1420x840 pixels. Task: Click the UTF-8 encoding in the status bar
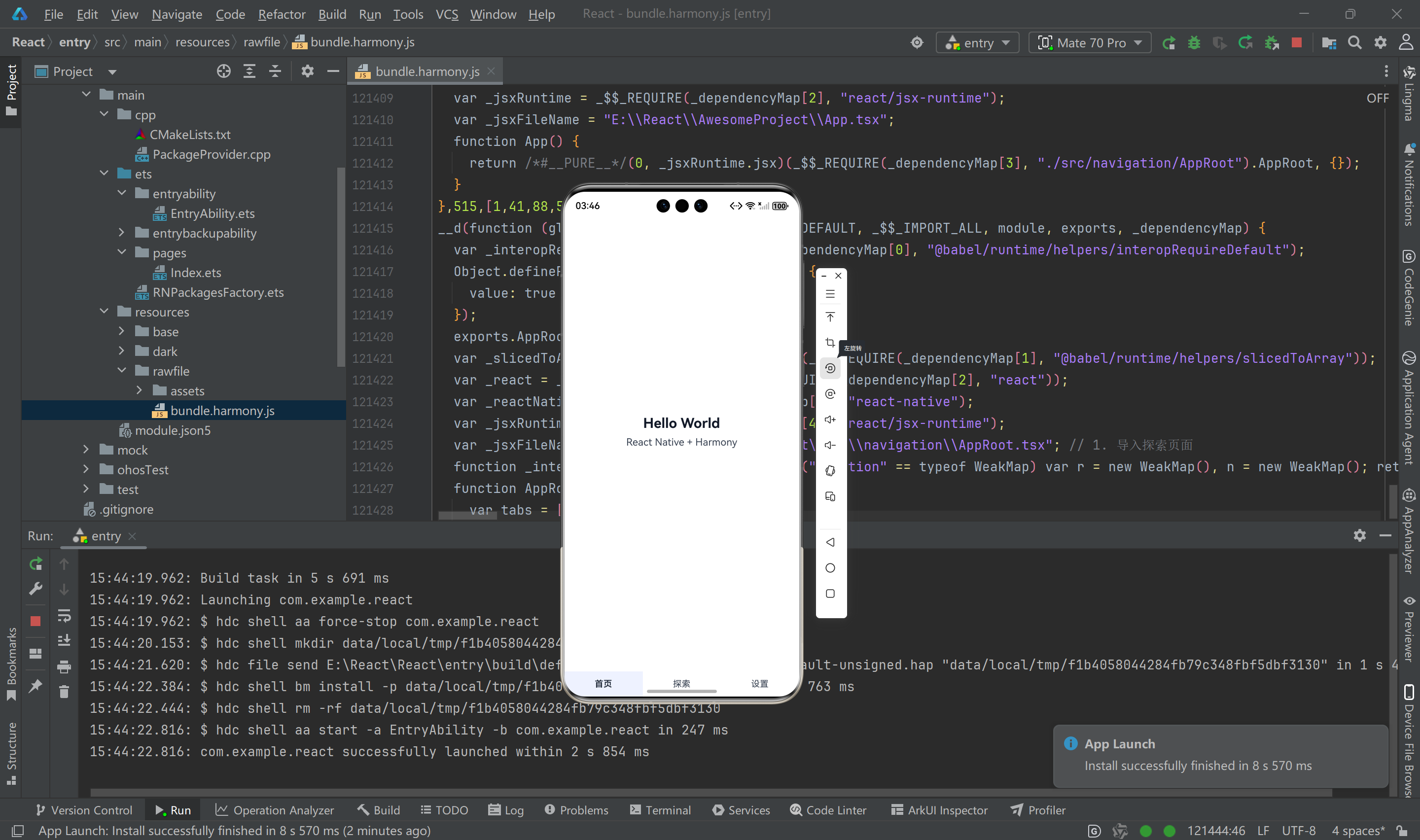[1298, 830]
